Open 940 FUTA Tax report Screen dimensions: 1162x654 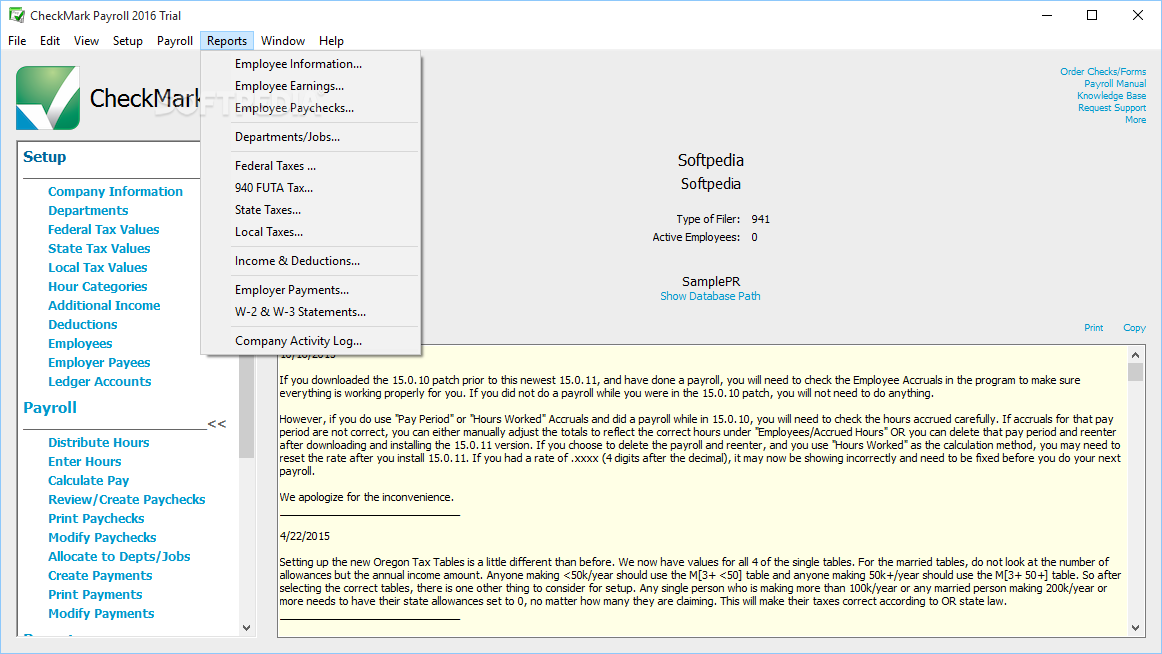click(311, 188)
